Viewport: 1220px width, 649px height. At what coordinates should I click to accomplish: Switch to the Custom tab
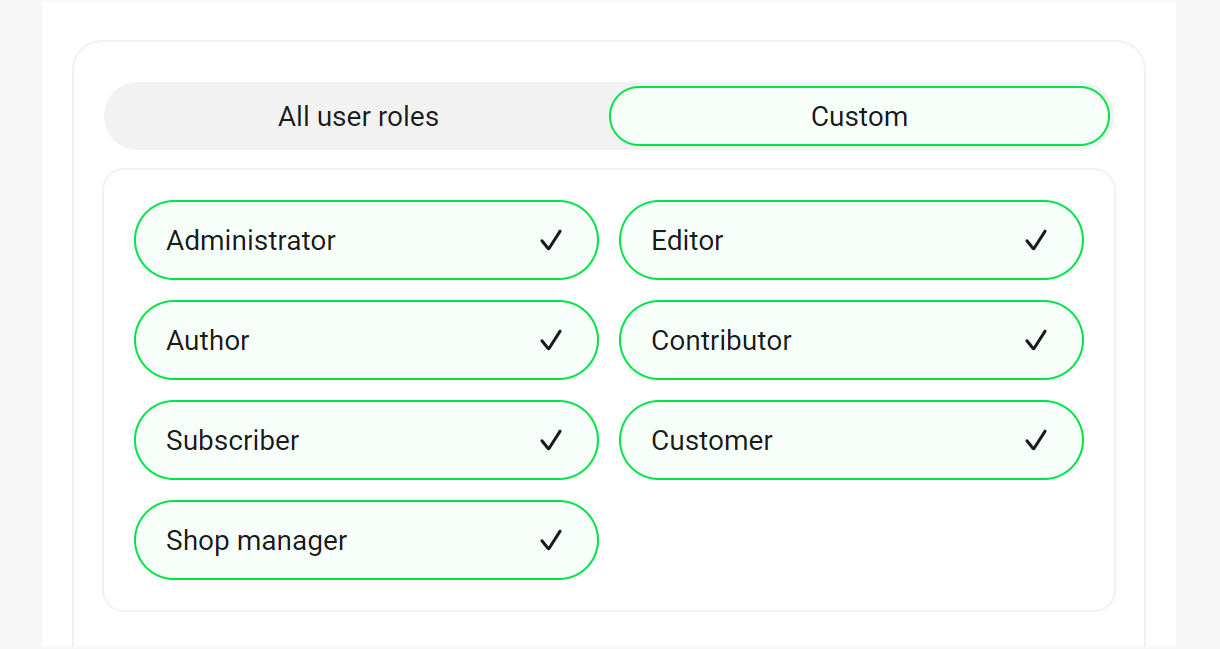click(859, 116)
